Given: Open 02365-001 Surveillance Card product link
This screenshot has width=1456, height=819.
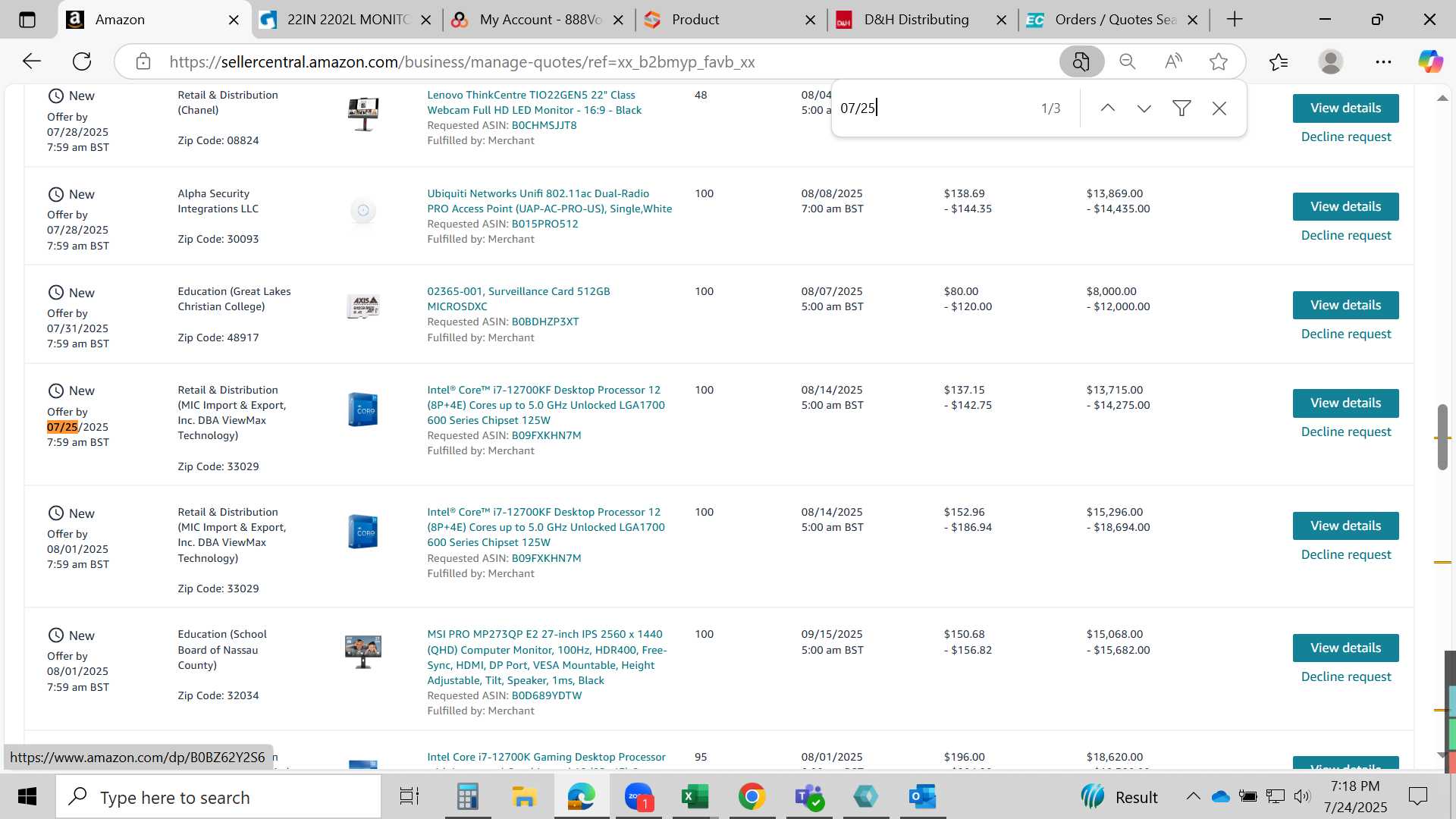Looking at the screenshot, I should tap(518, 299).
